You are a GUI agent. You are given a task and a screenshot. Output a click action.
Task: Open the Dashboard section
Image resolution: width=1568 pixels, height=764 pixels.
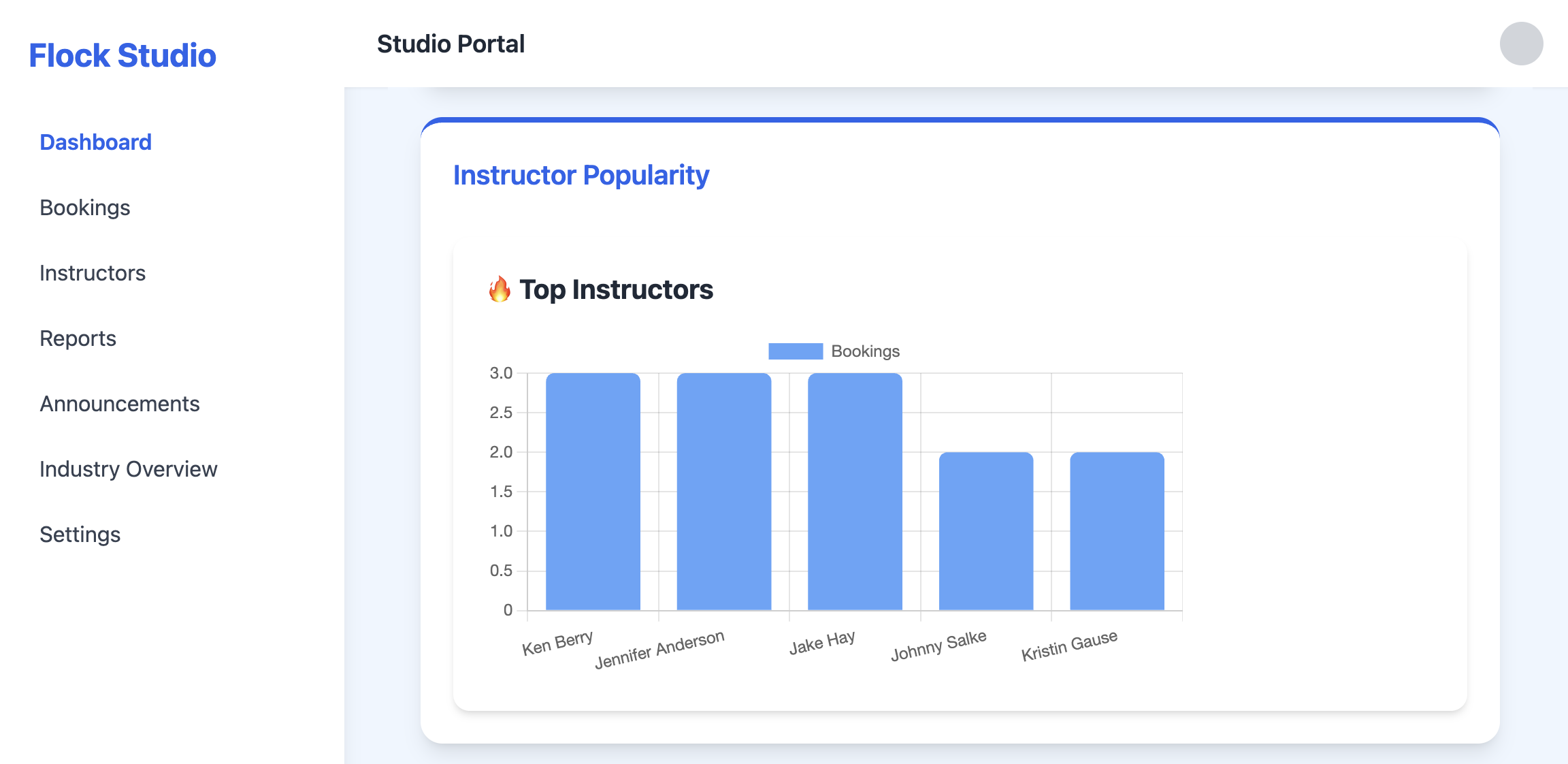point(95,142)
